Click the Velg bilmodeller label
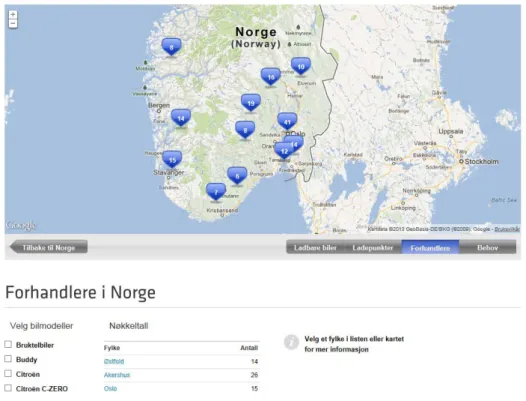 pyautogui.click(x=42, y=326)
